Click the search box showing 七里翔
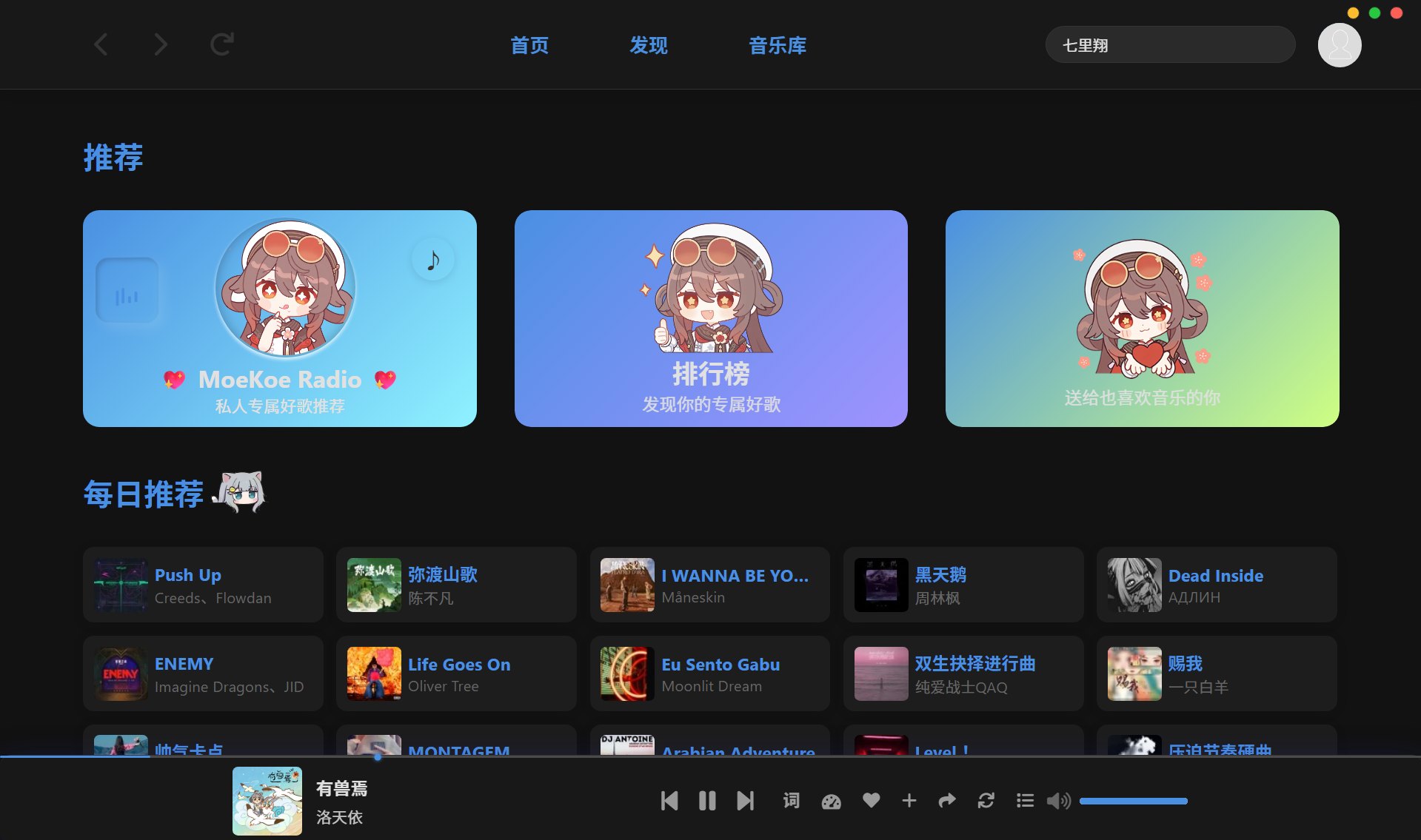Viewport: 1421px width, 840px height. 1169,44
